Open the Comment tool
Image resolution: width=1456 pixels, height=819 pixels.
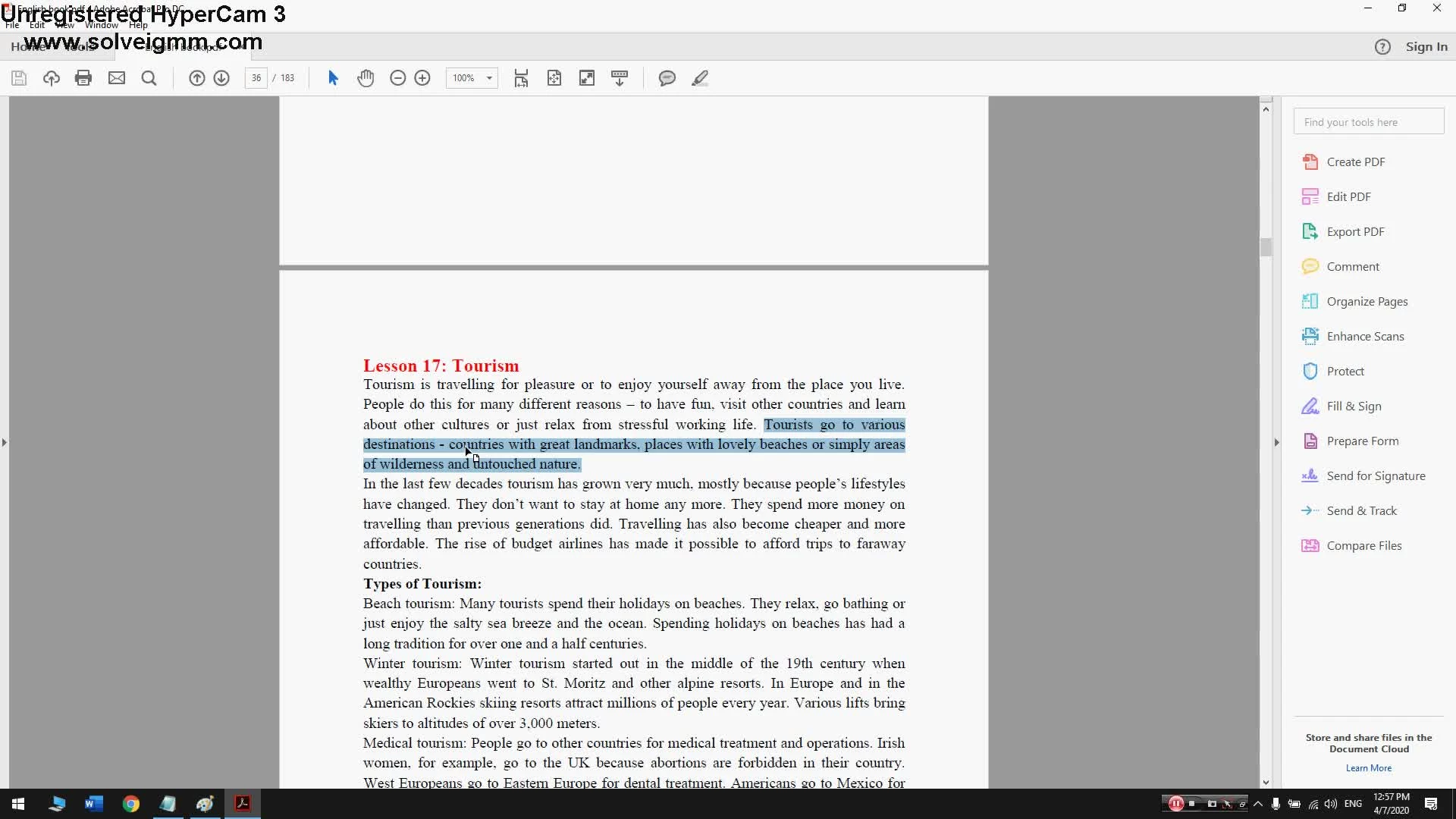pyautogui.click(x=1341, y=267)
